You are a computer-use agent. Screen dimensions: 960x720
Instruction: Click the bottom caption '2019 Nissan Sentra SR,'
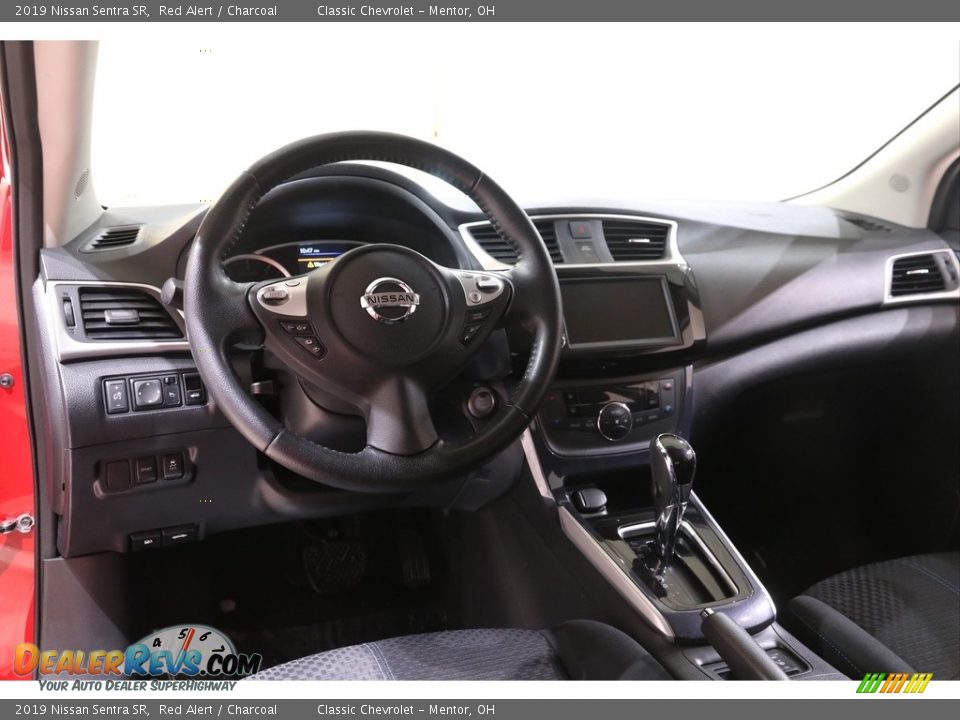tap(82, 710)
